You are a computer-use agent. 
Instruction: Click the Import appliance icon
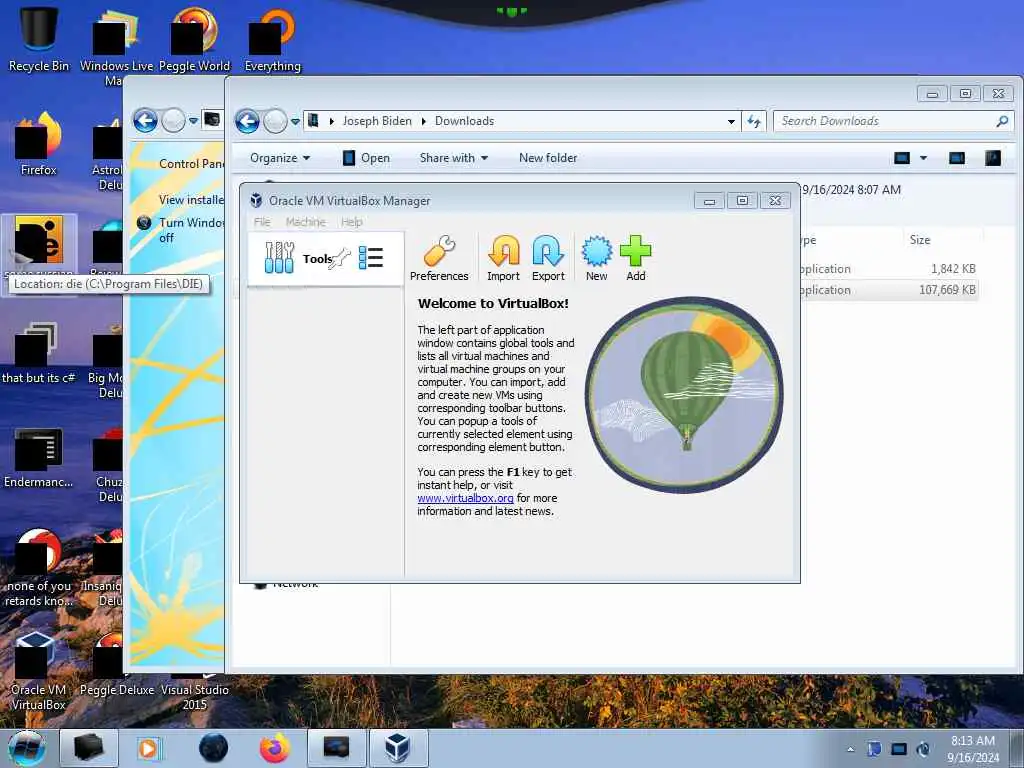coord(503,259)
